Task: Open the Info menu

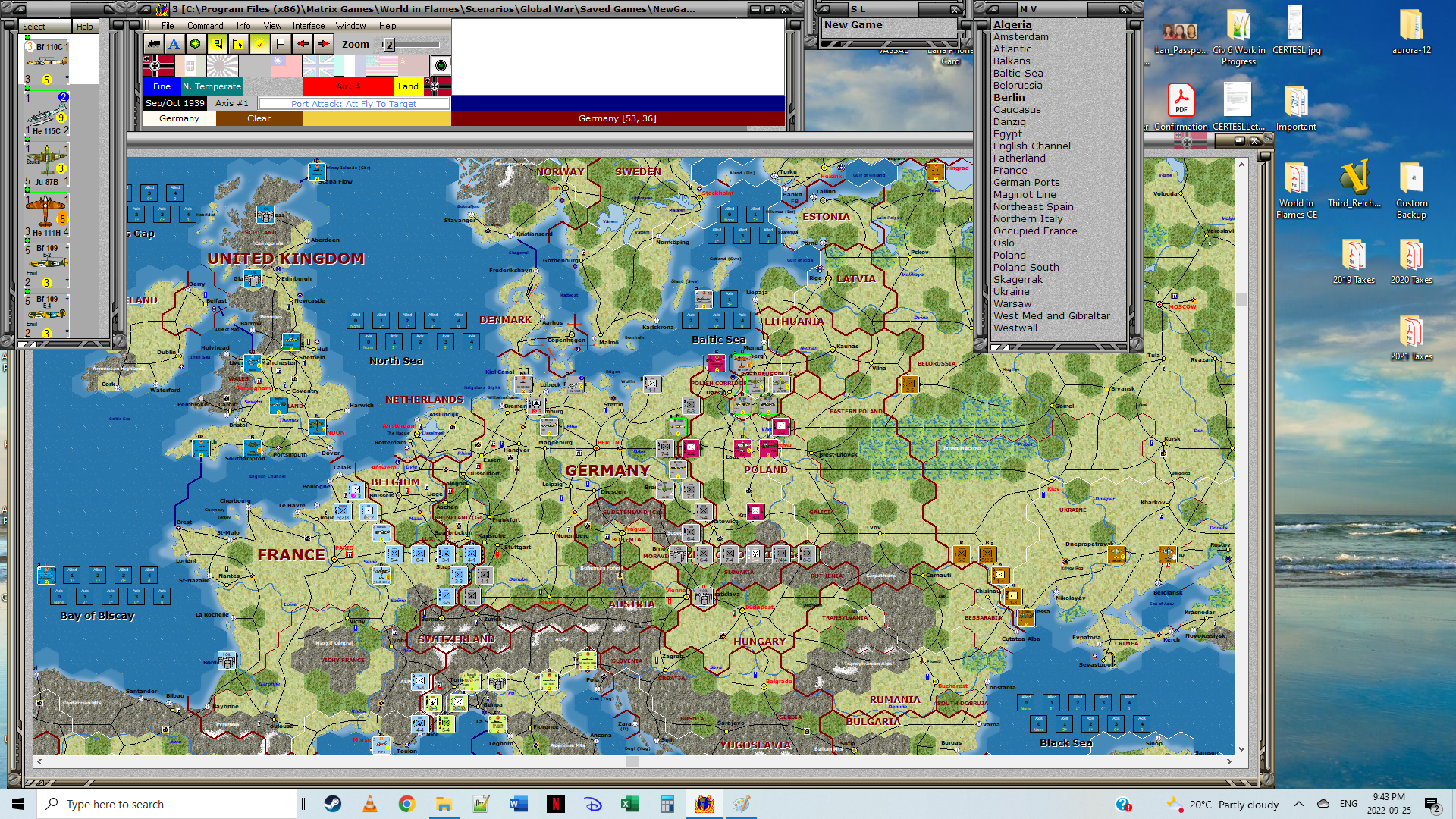Action: tap(243, 26)
